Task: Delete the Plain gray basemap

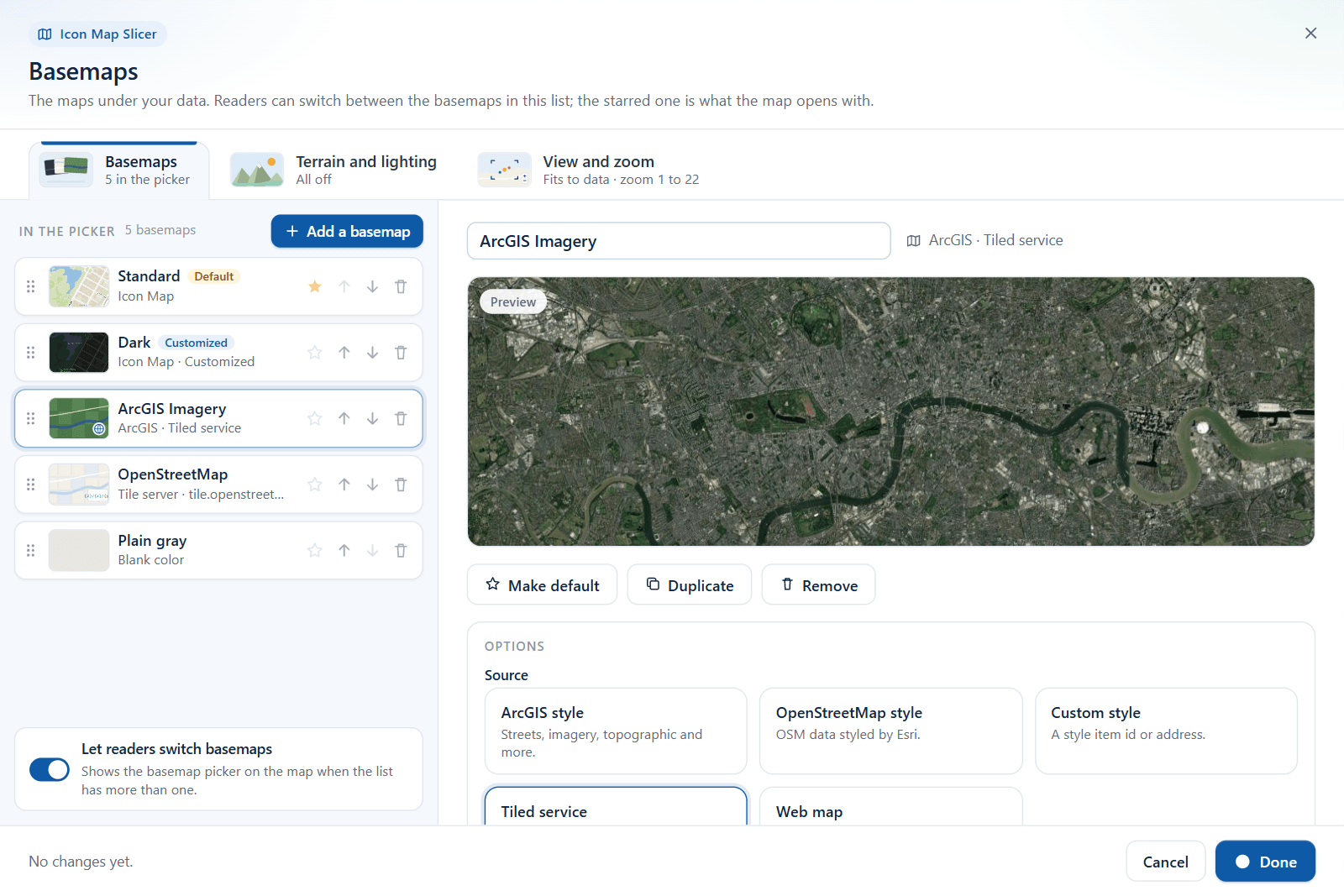Action: tap(401, 551)
